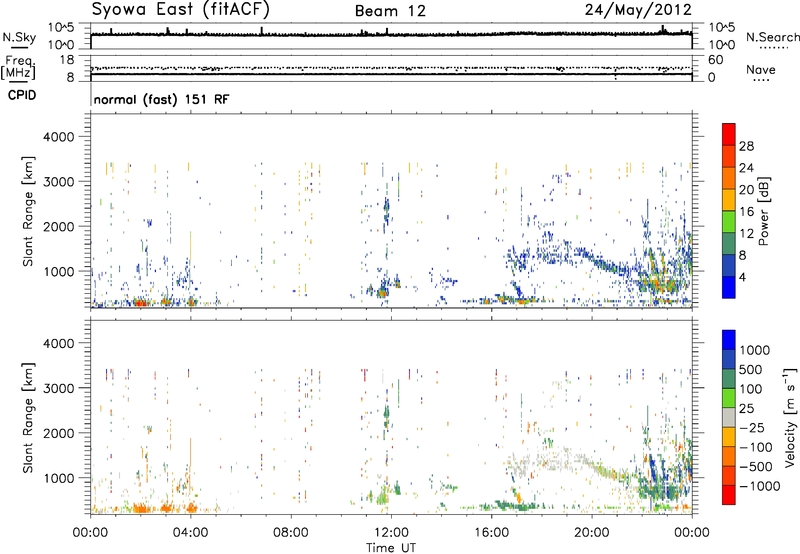Screen dimensions: 800x554
Task: Click the '12' label on Power scale
Action: click(746, 234)
